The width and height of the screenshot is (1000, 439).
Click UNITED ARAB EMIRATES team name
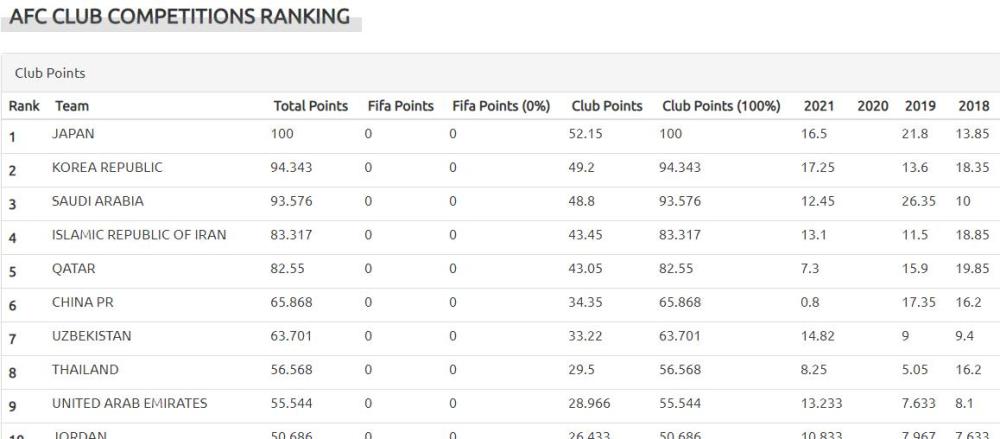(129, 403)
